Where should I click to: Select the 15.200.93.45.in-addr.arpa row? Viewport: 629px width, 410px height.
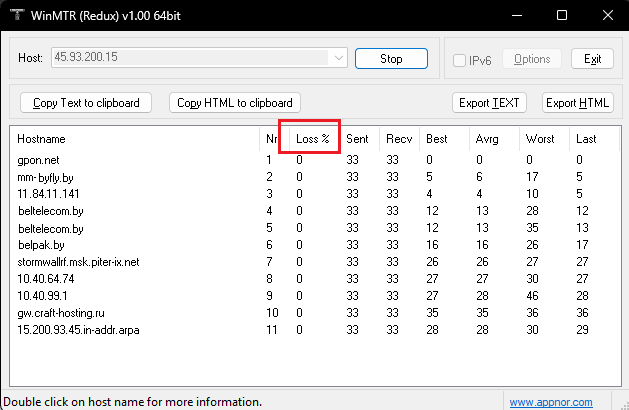(315, 330)
